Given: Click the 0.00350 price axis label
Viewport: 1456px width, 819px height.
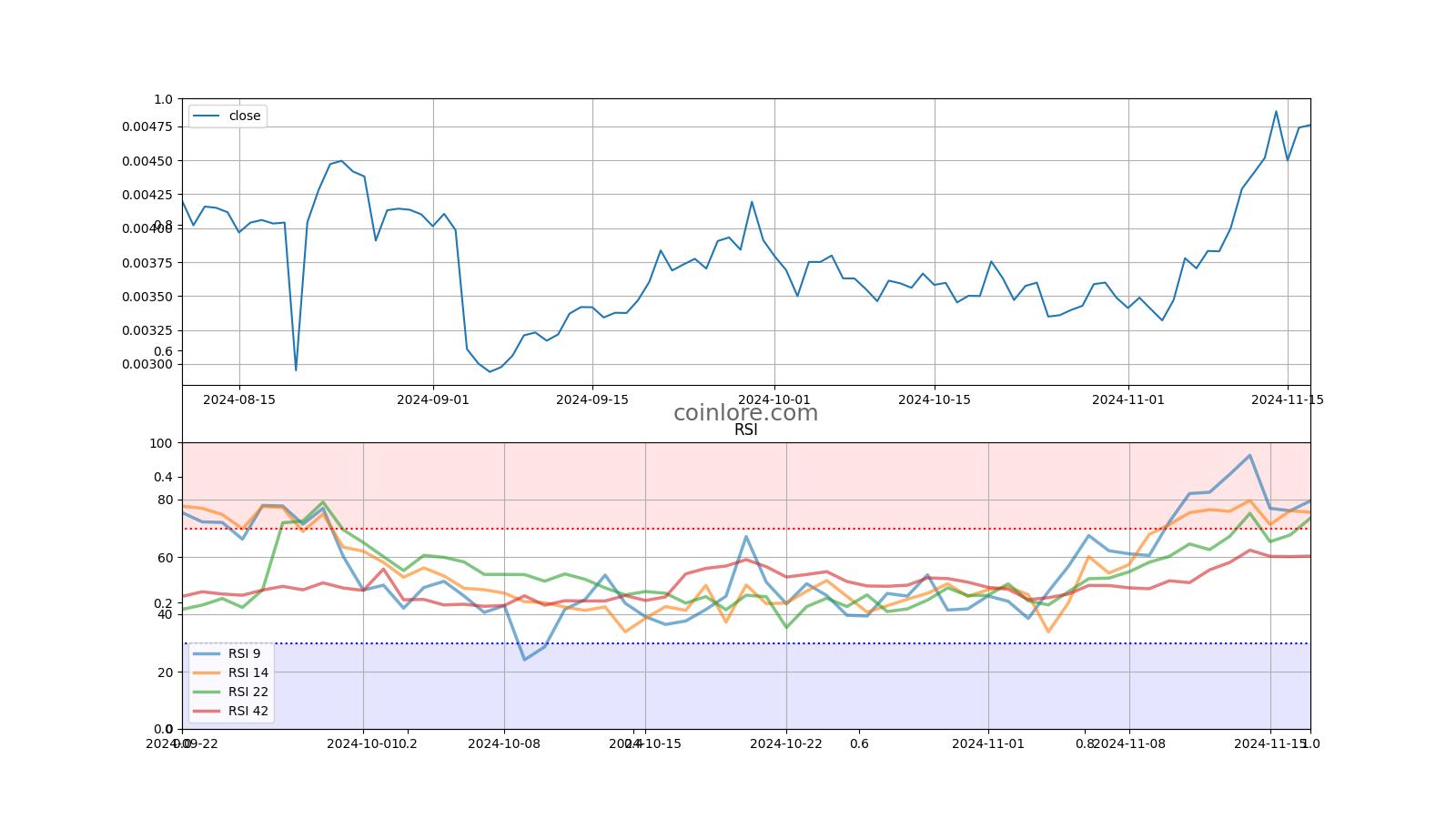Looking at the screenshot, I should (147, 297).
